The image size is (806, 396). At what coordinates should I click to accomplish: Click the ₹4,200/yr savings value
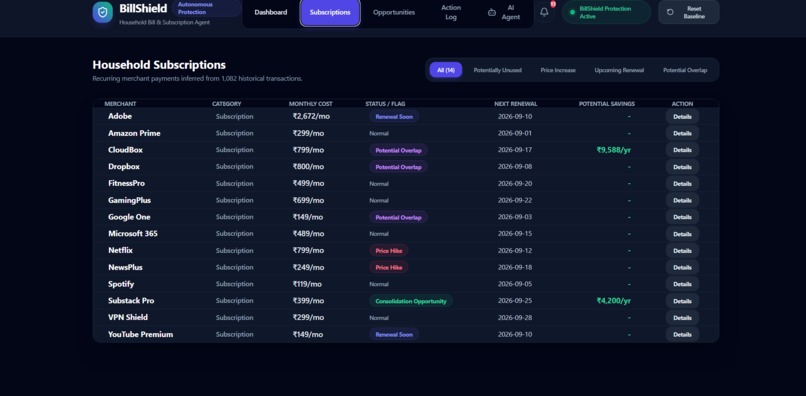[614, 301]
